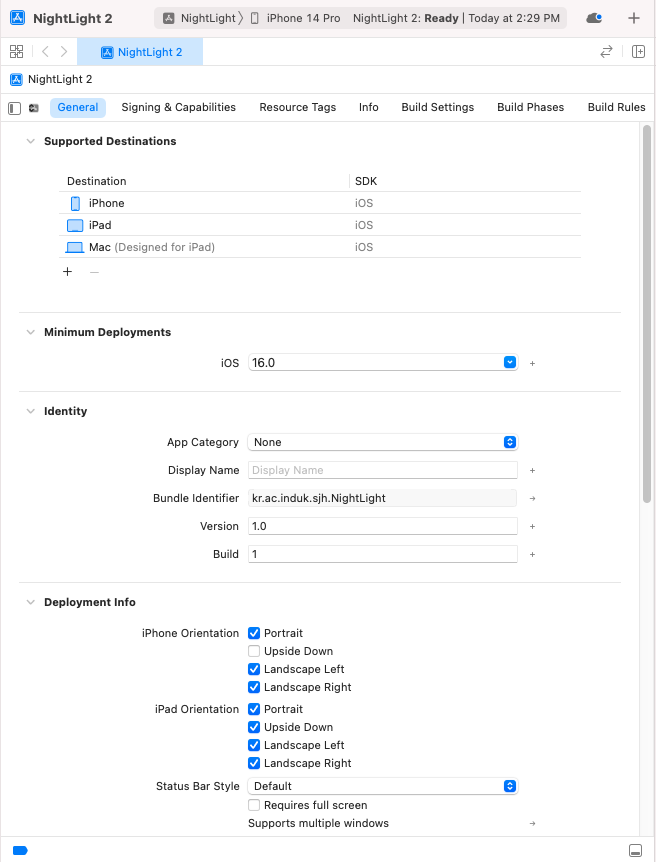Enable Requires full screen checkbox

click(254, 805)
